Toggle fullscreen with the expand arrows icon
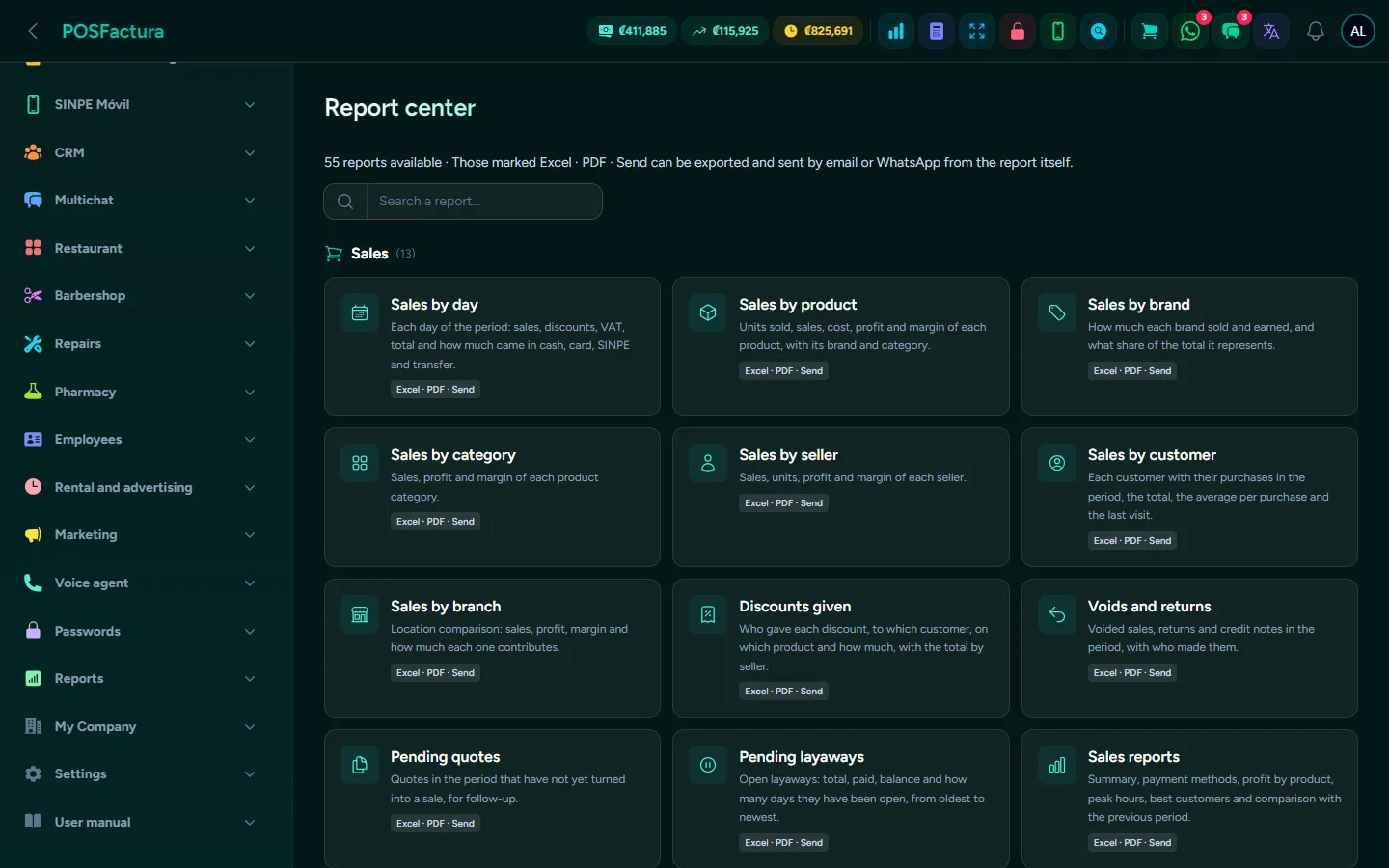The height and width of the screenshot is (868, 1389). coord(977,31)
